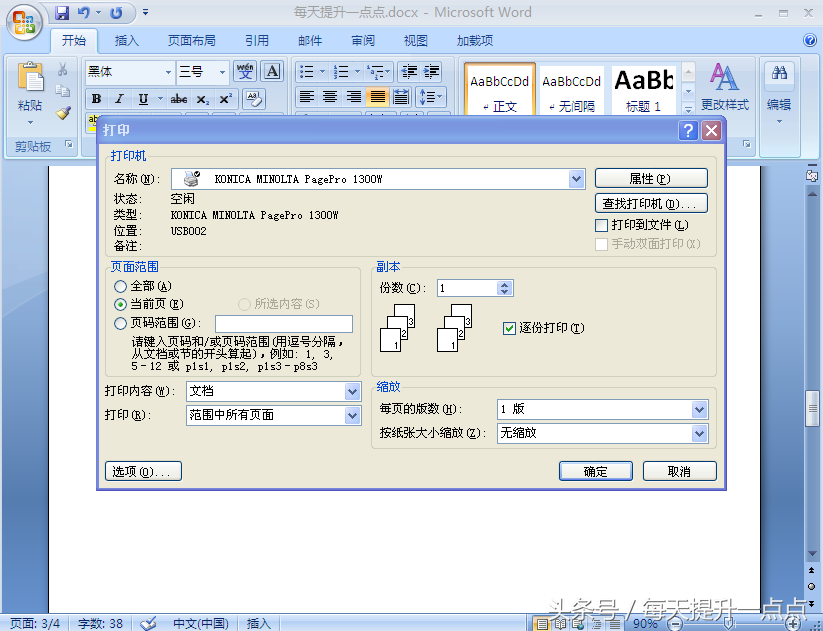Align text left
The width and height of the screenshot is (823, 631).
307,97
